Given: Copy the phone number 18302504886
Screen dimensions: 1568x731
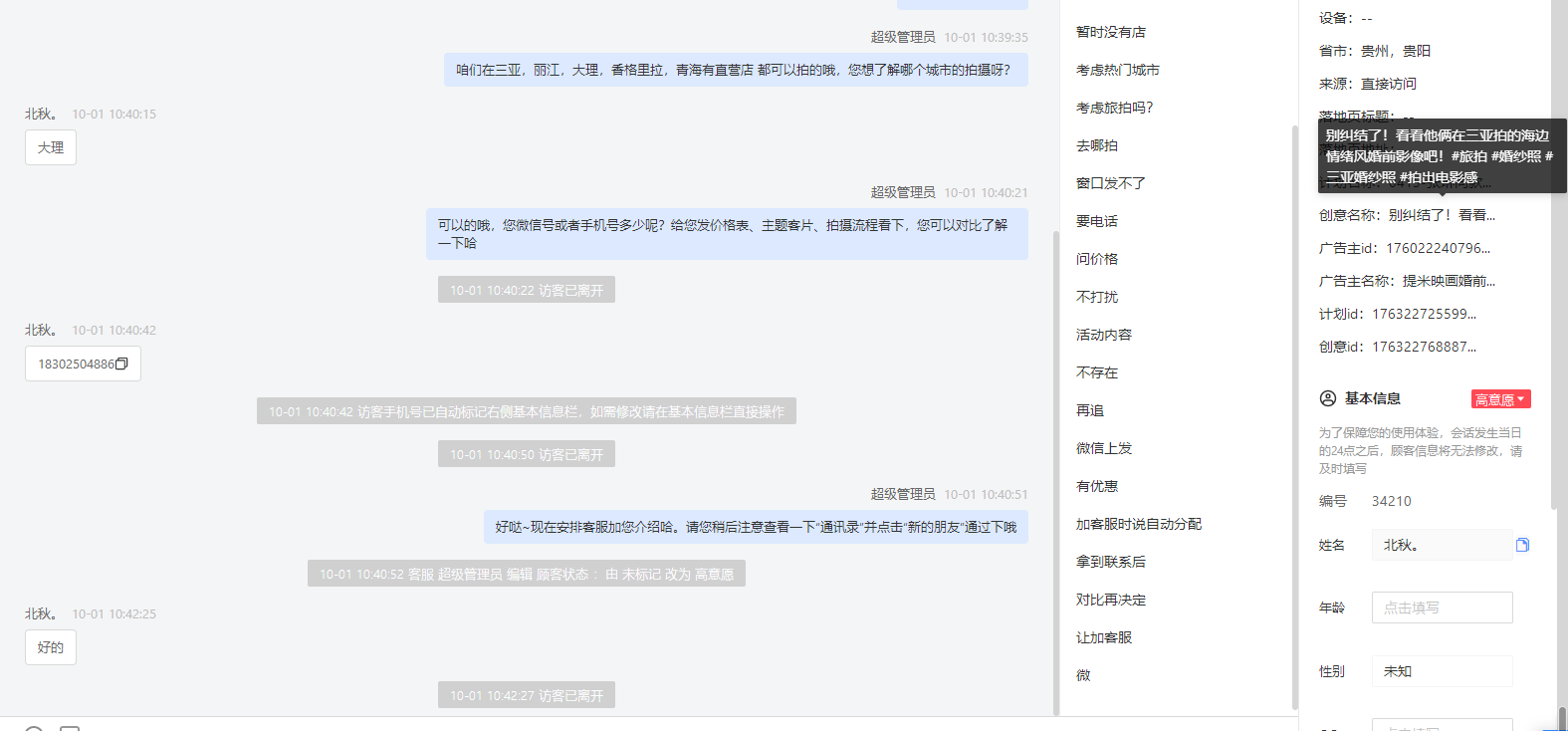Looking at the screenshot, I should (x=122, y=365).
